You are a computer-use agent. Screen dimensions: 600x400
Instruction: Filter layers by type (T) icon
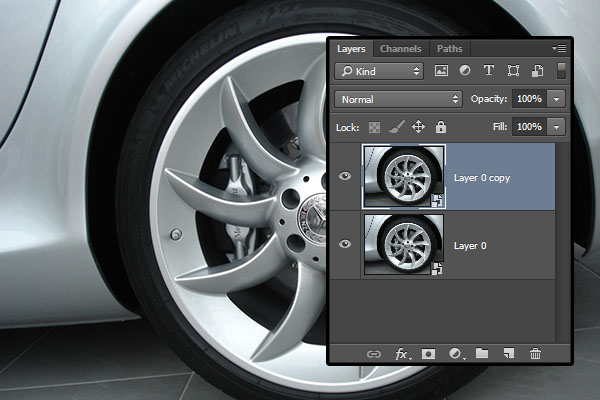pos(489,71)
